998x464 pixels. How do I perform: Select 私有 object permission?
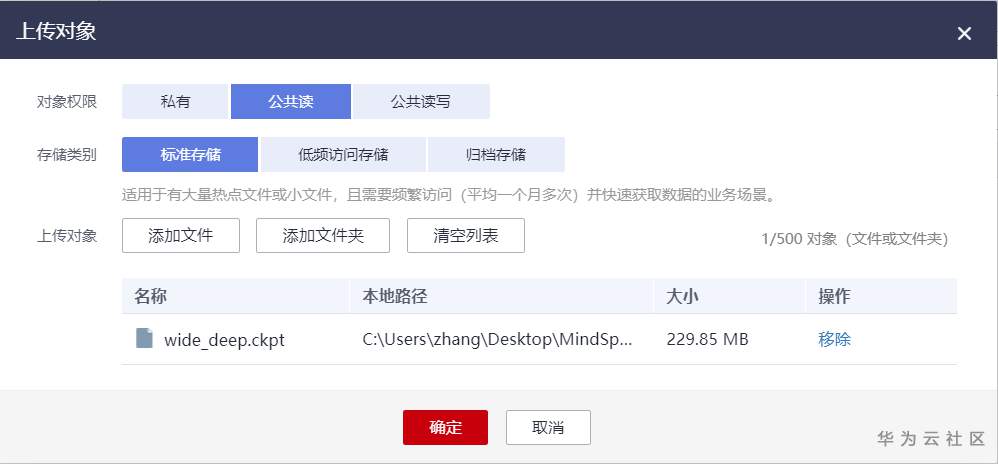click(x=175, y=101)
